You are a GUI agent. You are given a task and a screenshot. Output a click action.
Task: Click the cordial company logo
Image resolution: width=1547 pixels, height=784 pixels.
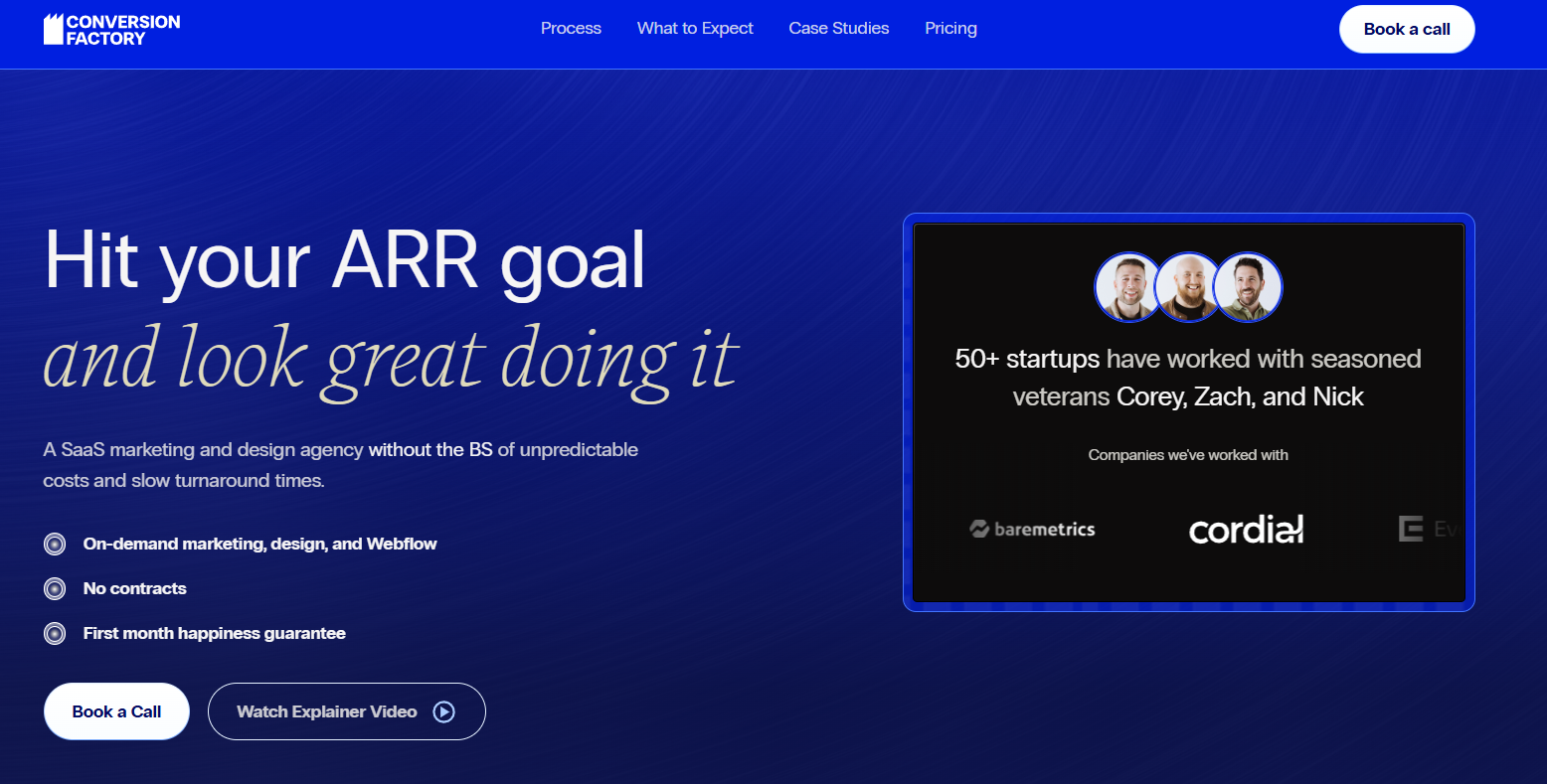click(x=1246, y=530)
